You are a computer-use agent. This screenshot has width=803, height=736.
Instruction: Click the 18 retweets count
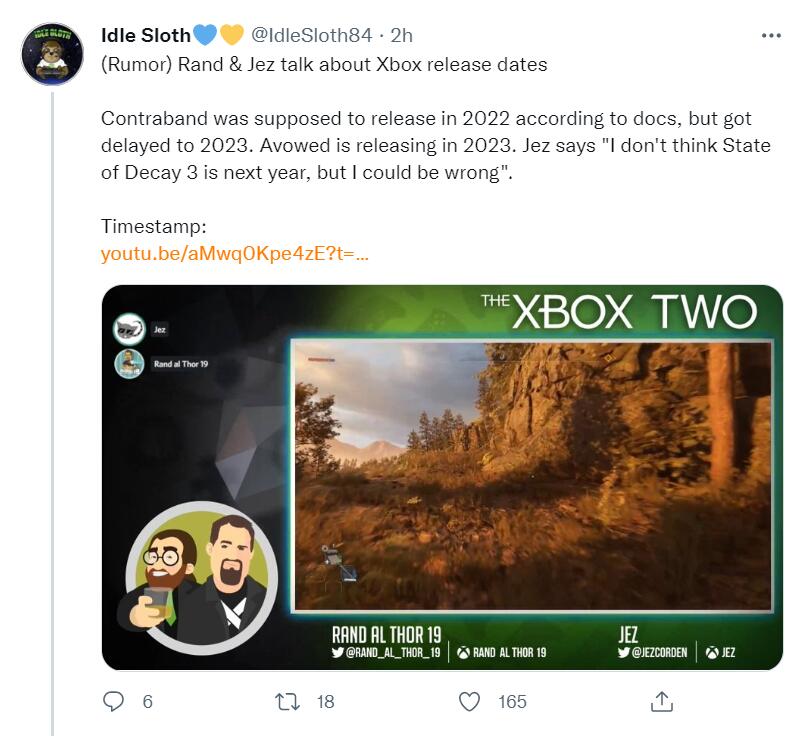325,701
